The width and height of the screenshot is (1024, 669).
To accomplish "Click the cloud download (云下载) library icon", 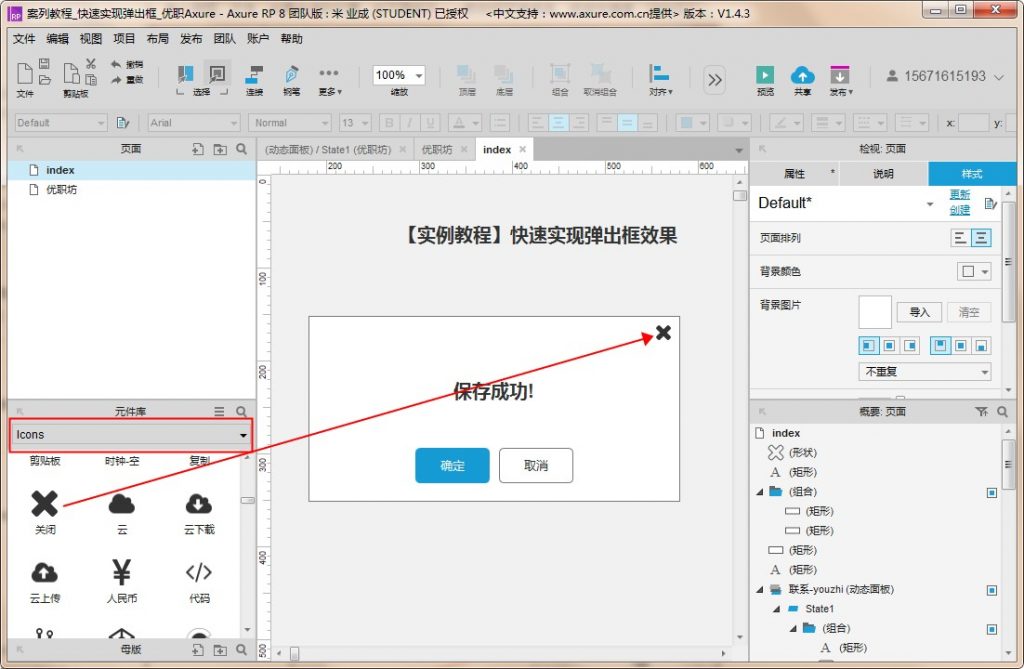I will coord(199,504).
